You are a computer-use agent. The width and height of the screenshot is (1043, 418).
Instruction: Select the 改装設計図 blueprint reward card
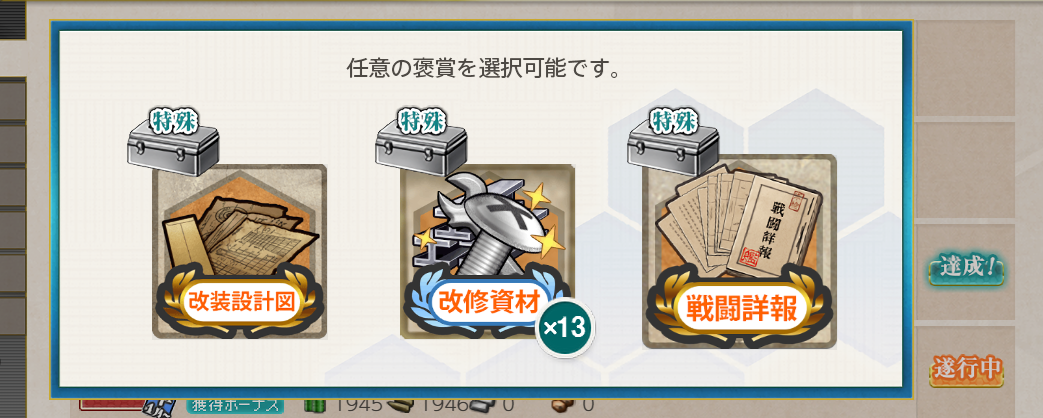pyautogui.click(x=239, y=252)
